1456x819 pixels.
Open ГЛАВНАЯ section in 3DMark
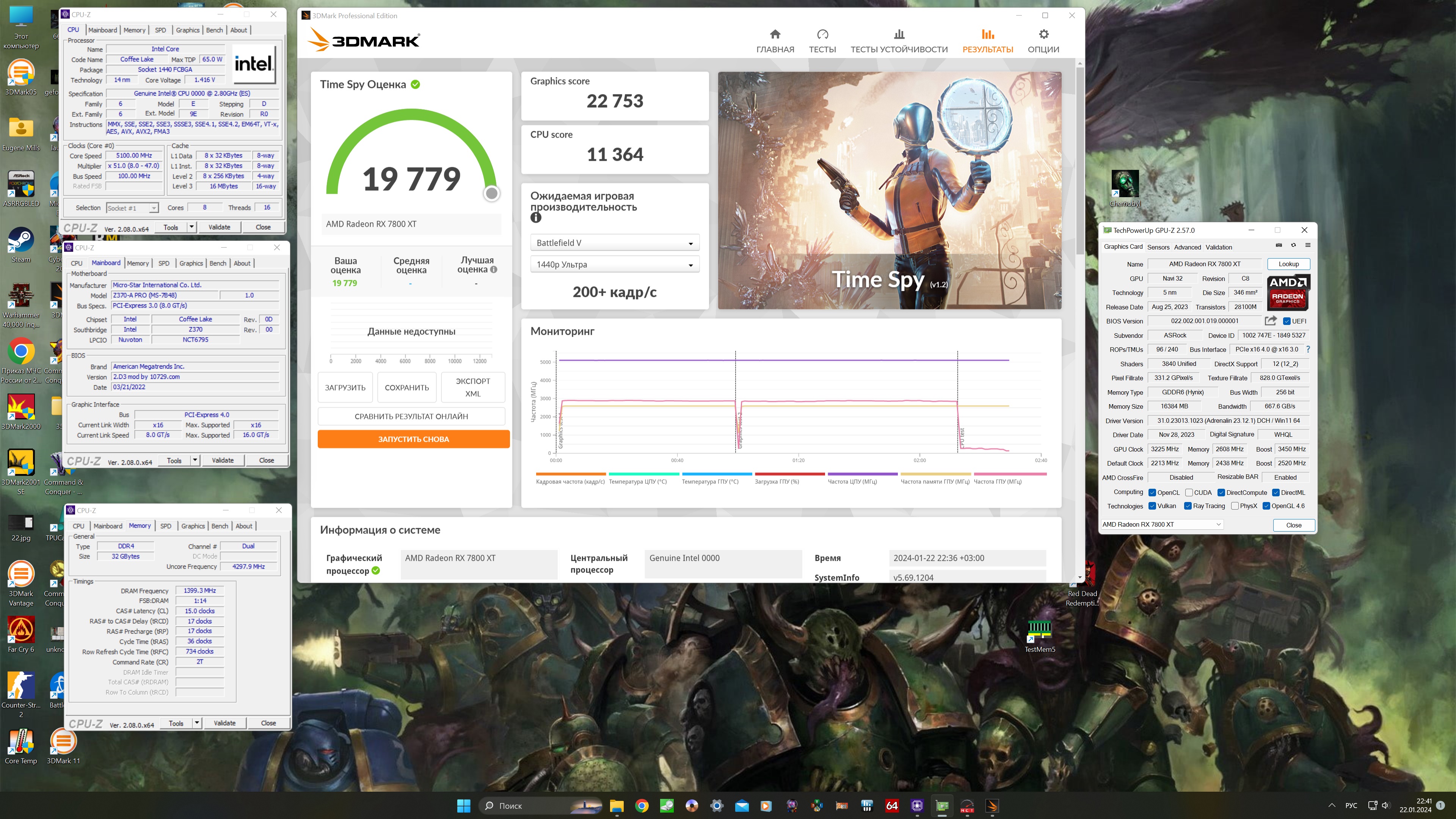pyautogui.click(x=775, y=41)
